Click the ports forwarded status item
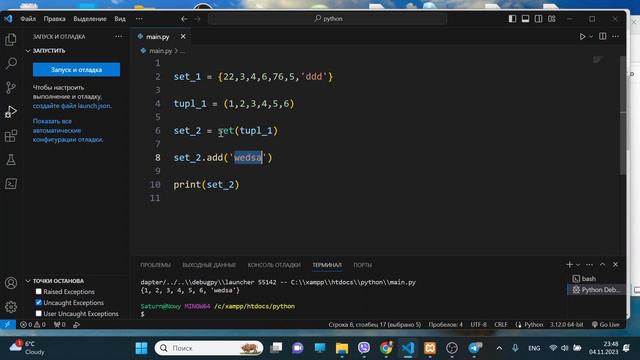The width and height of the screenshot is (640, 360). (60, 324)
